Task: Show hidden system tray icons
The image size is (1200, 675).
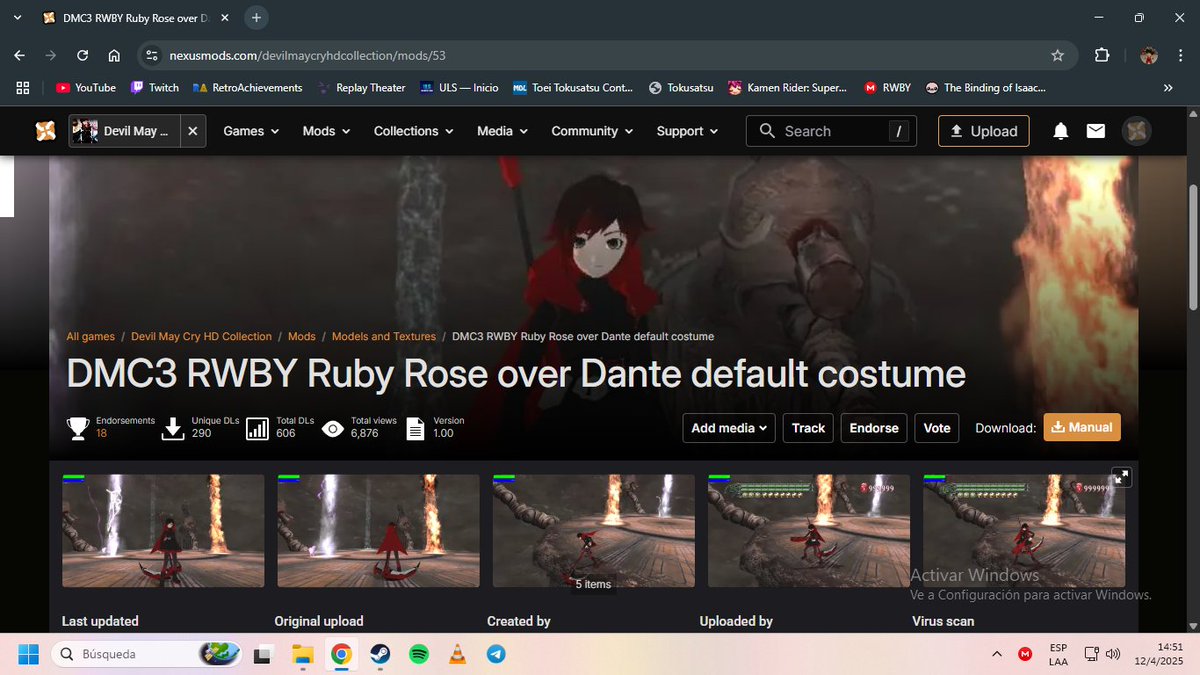Action: (996, 654)
